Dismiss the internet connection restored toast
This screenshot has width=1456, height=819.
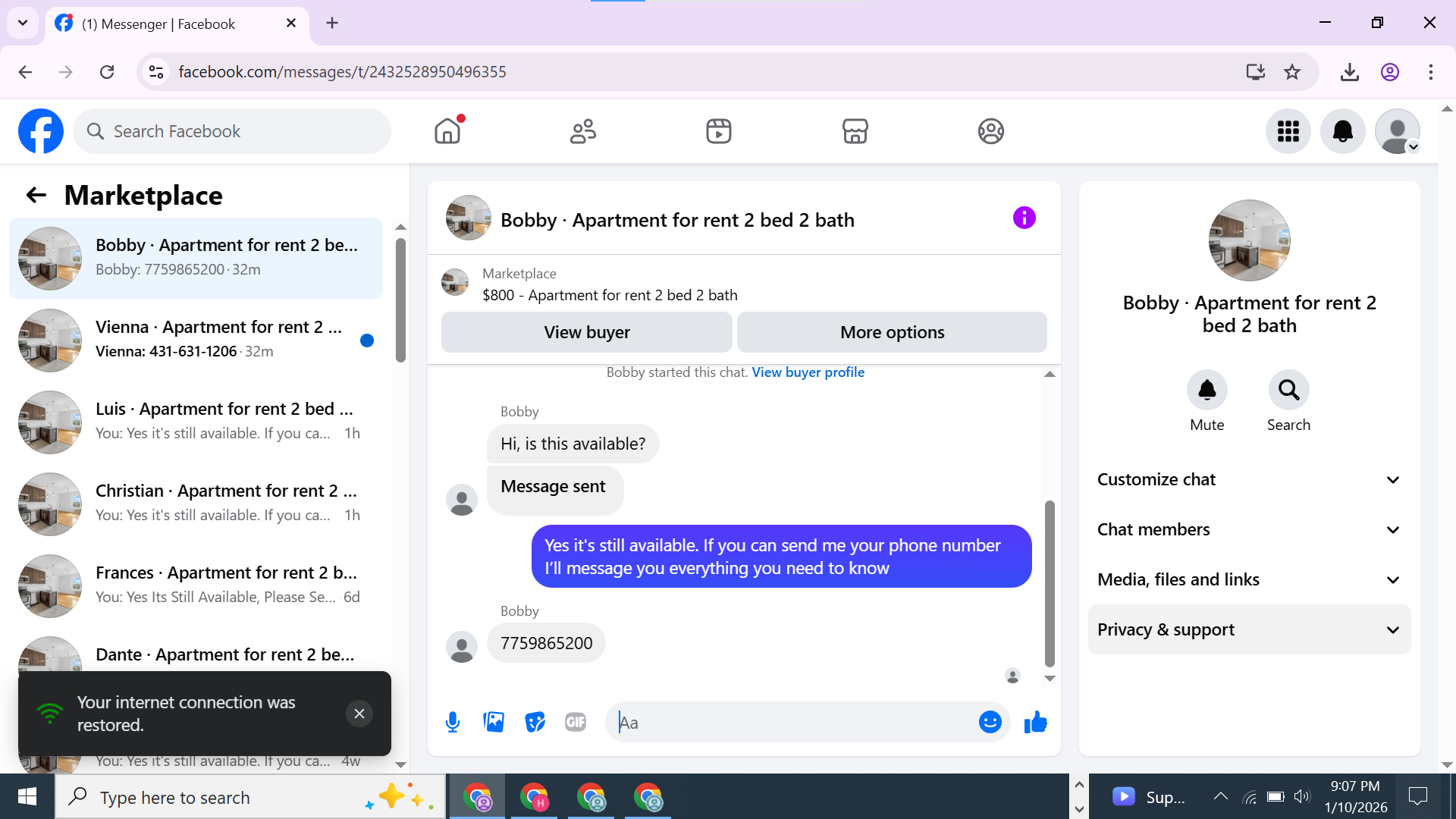359,714
